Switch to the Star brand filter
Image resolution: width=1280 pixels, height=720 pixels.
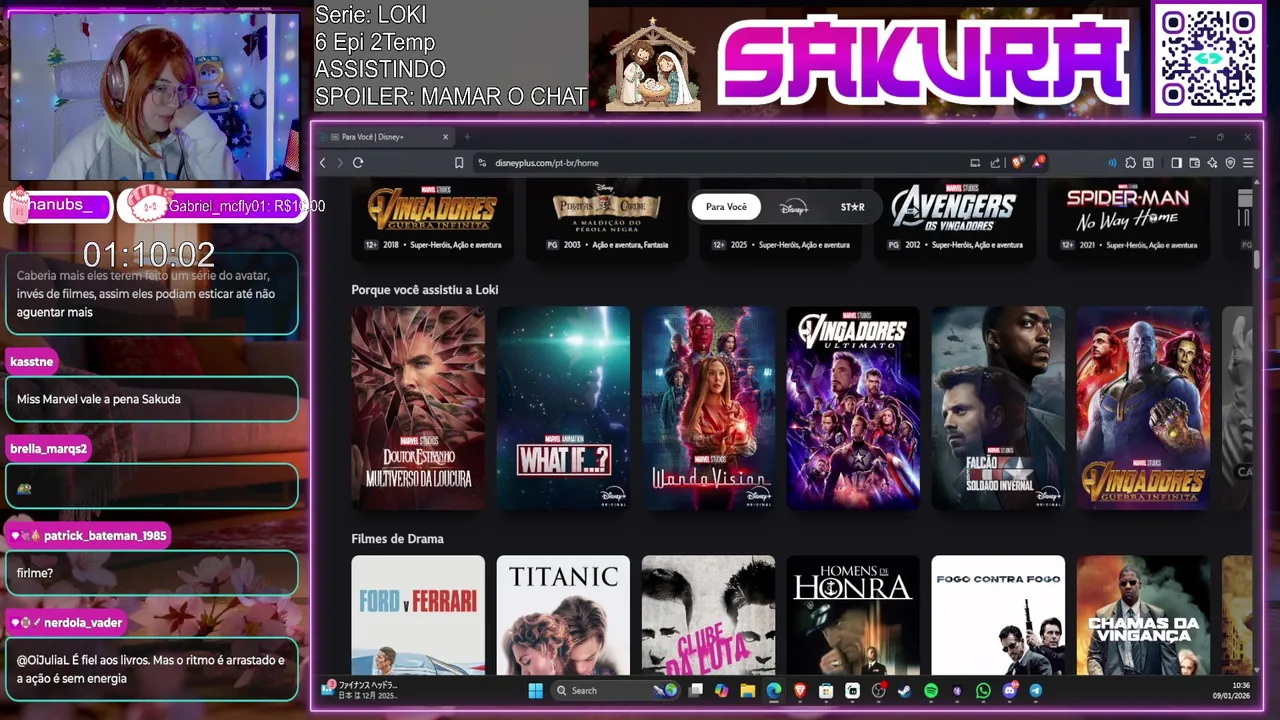pyautogui.click(x=853, y=207)
